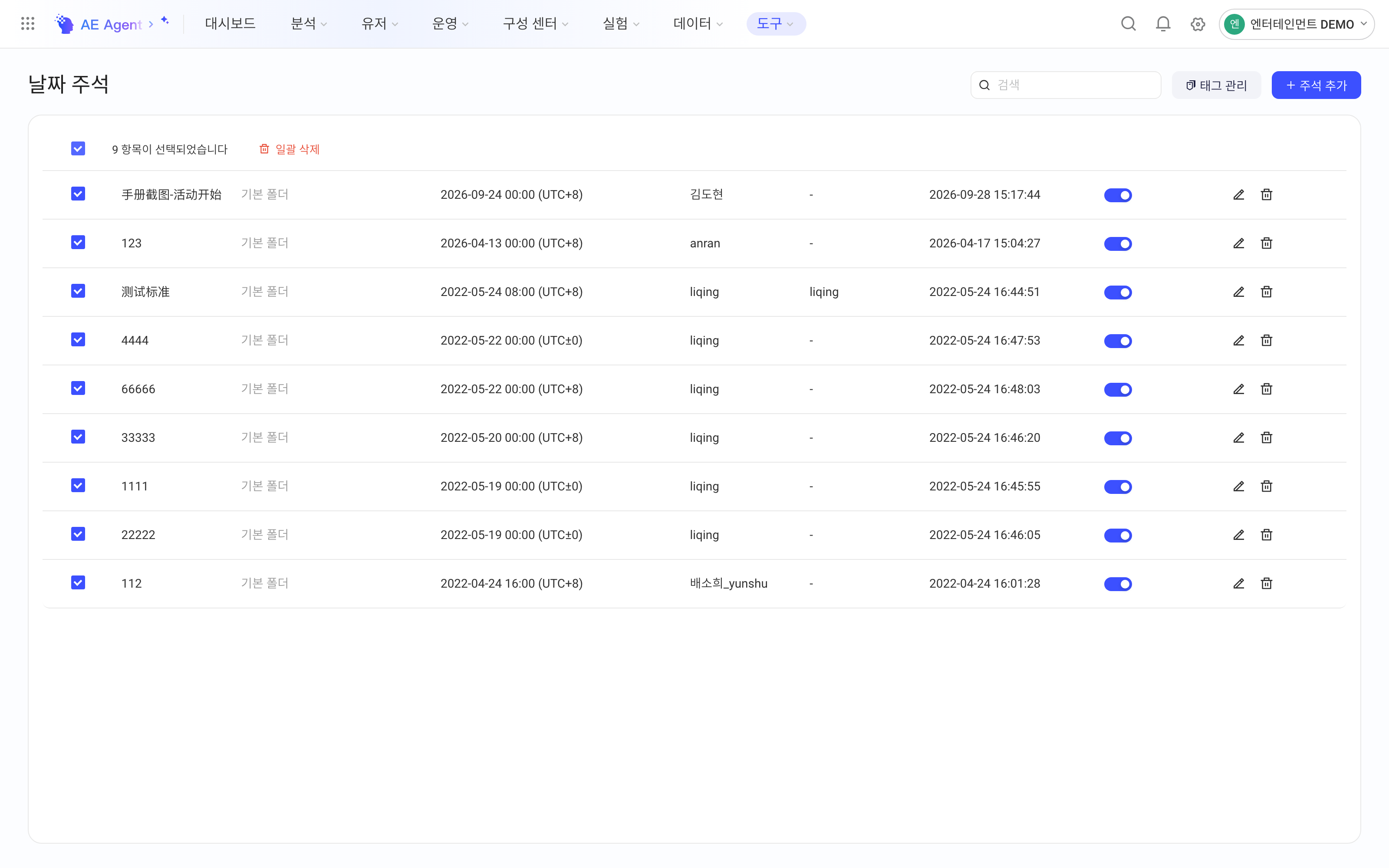Uncheck the 4444 row checkbox

click(78, 340)
